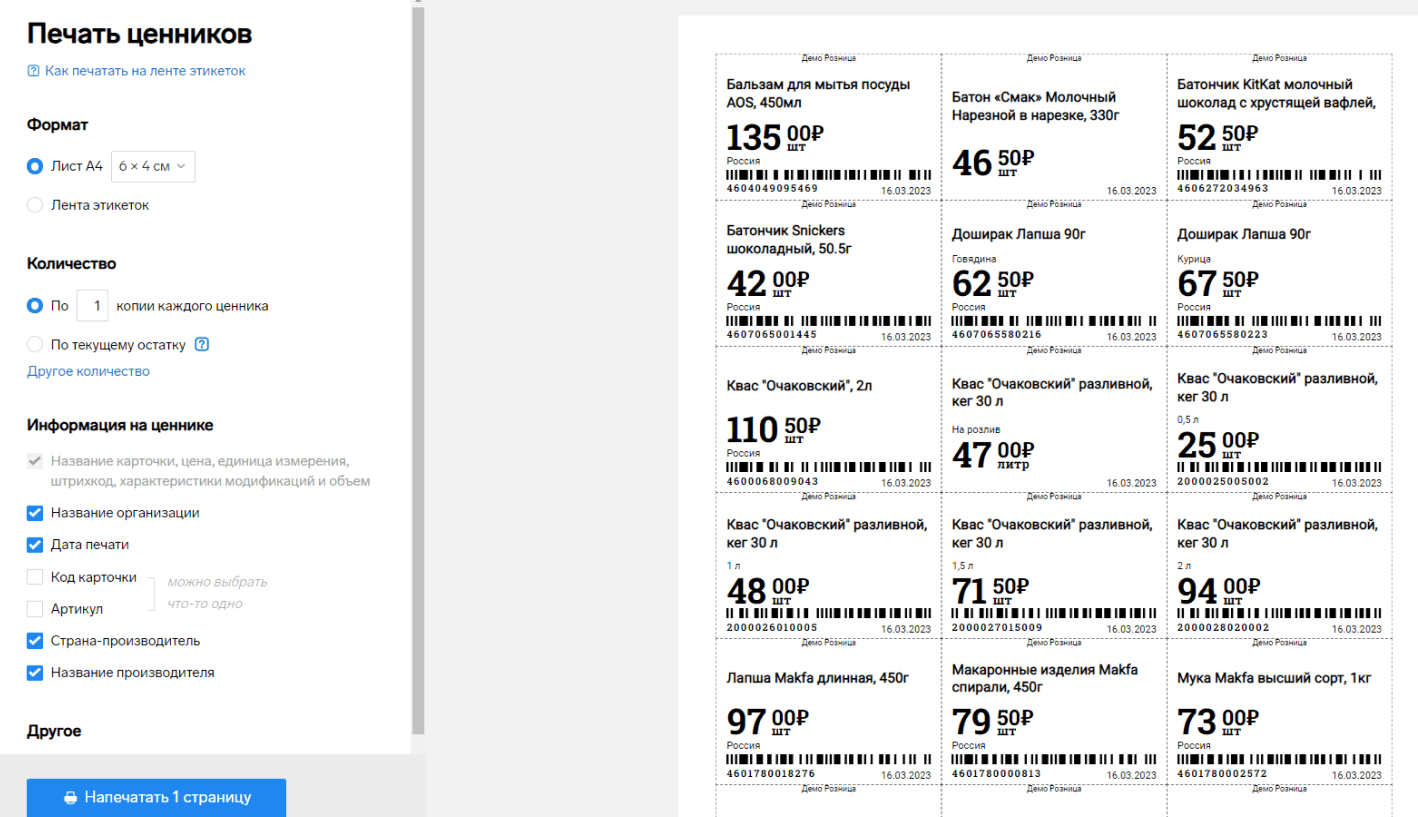This screenshot has width=1418, height=817.
Task: Open the "6 × 4 см" size dropdown
Action: (x=153, y=166)
